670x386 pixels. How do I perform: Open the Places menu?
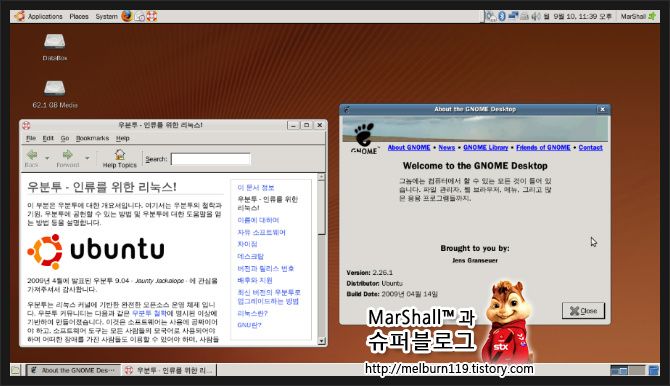pyautogui.click(x=79, y=17)
